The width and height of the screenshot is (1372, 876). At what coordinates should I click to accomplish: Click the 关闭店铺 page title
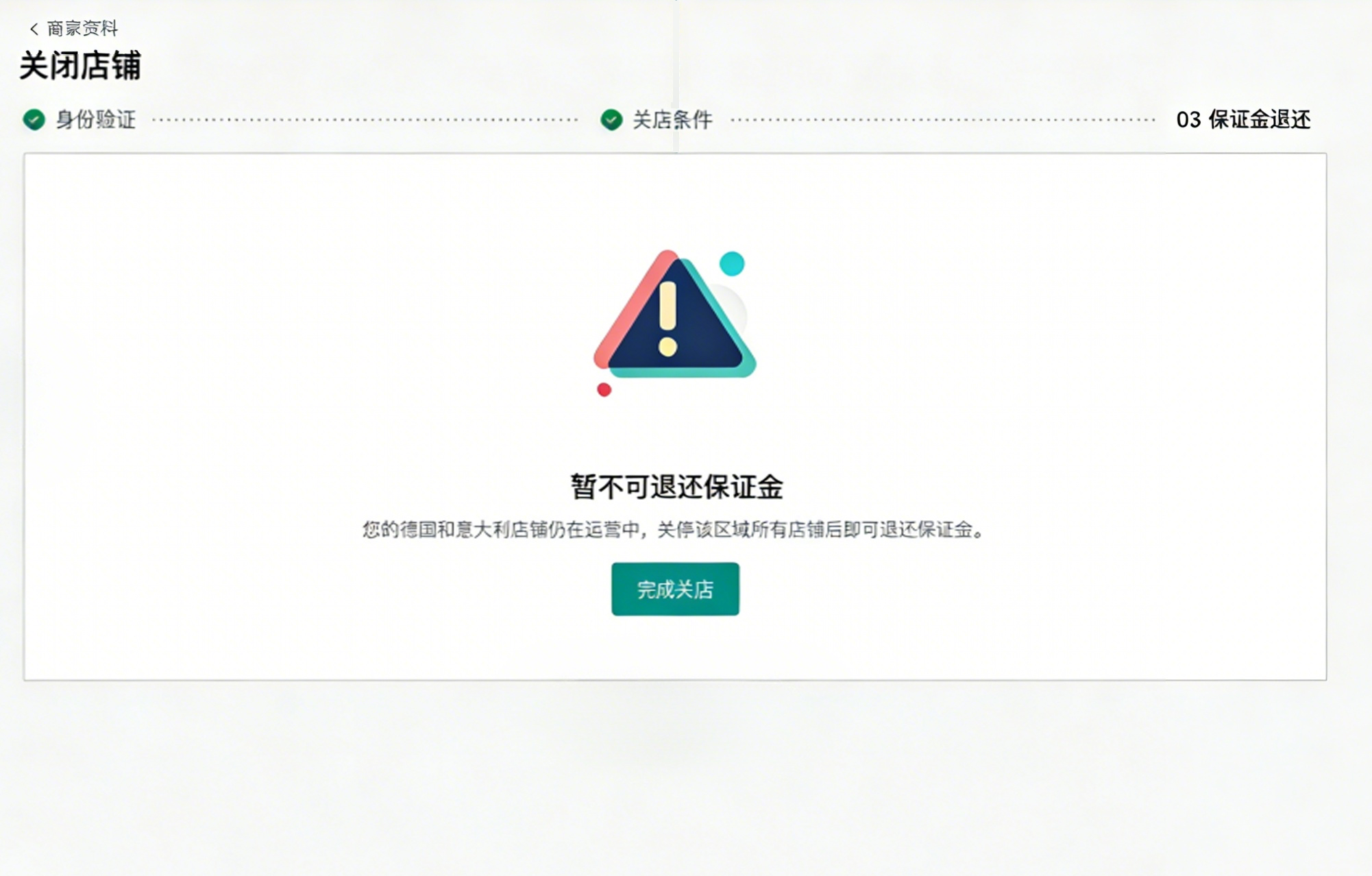[80, 66]
